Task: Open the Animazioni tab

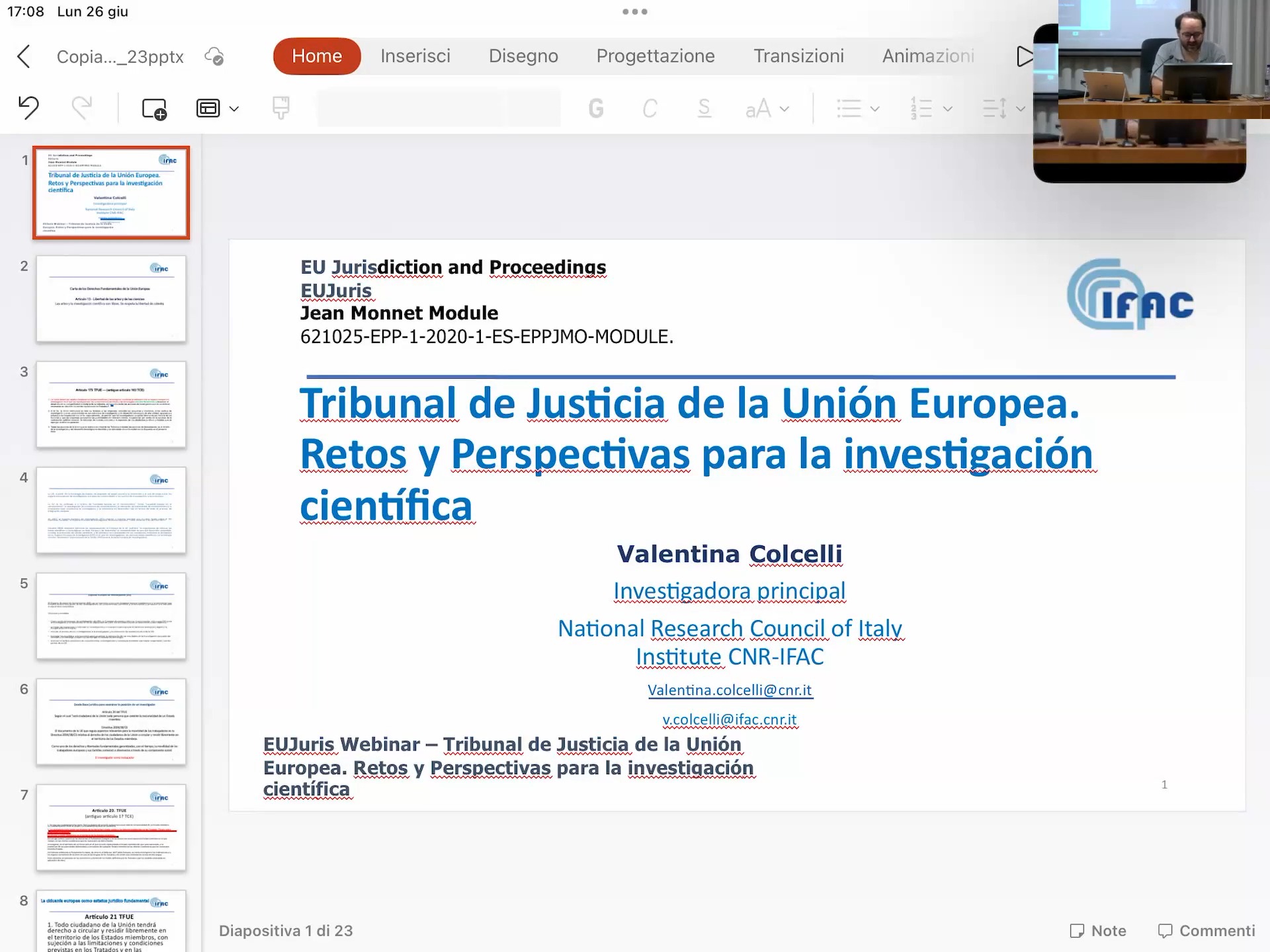Action: pos(928,56)
